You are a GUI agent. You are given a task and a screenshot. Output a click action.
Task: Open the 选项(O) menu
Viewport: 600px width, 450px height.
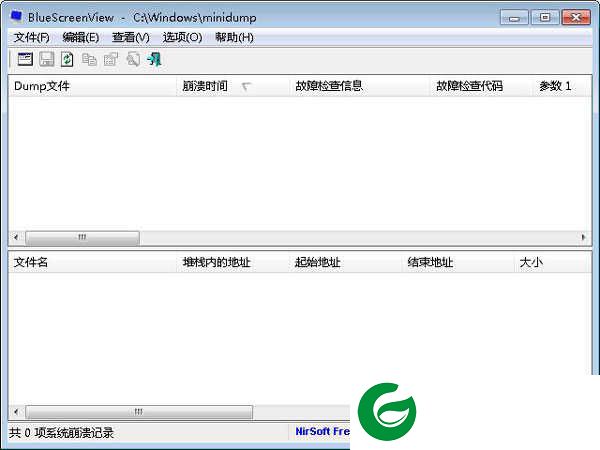point(182,38)
